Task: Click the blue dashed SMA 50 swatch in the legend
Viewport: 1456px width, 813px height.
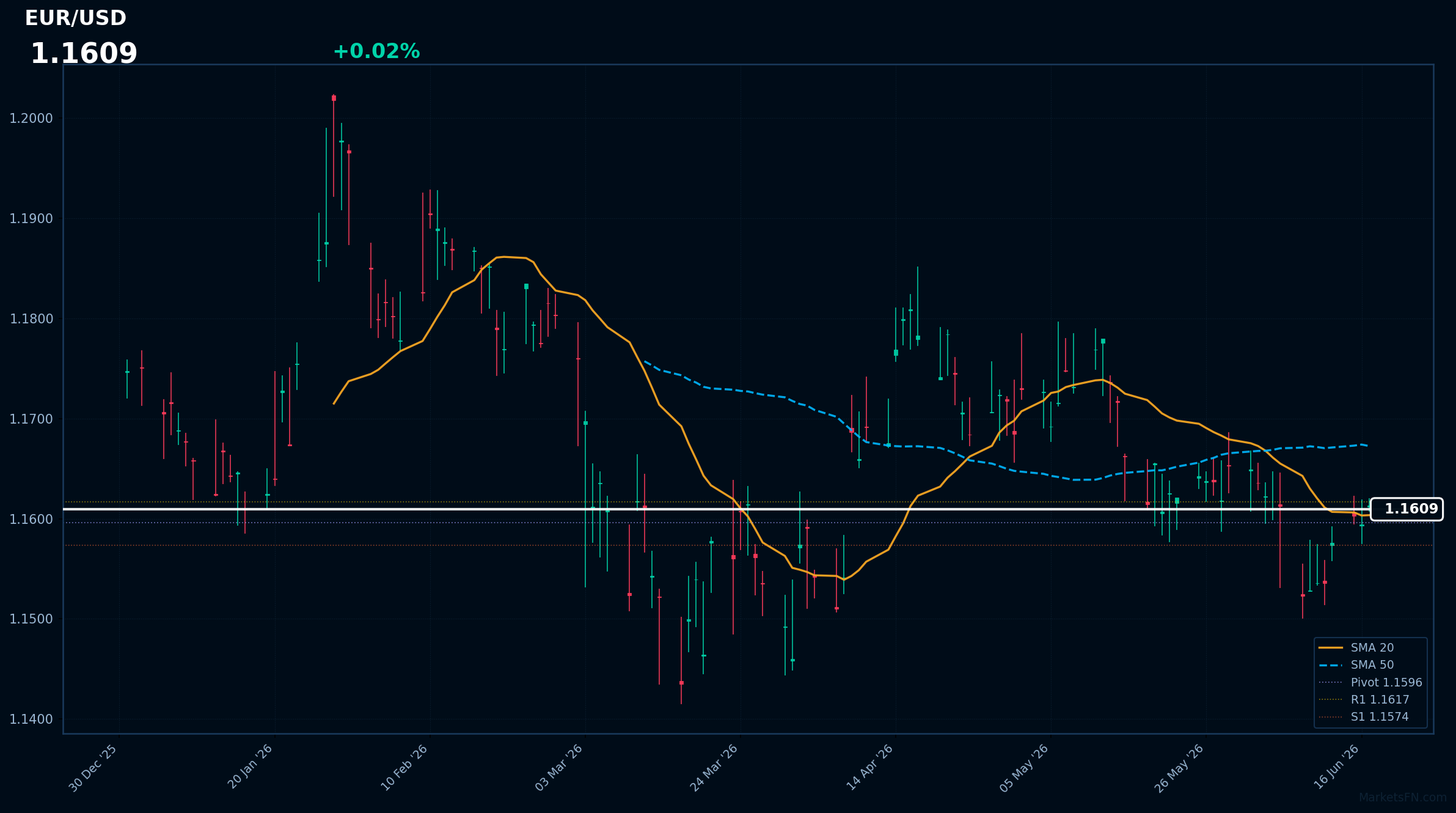Action: (x=1331, y=665)
